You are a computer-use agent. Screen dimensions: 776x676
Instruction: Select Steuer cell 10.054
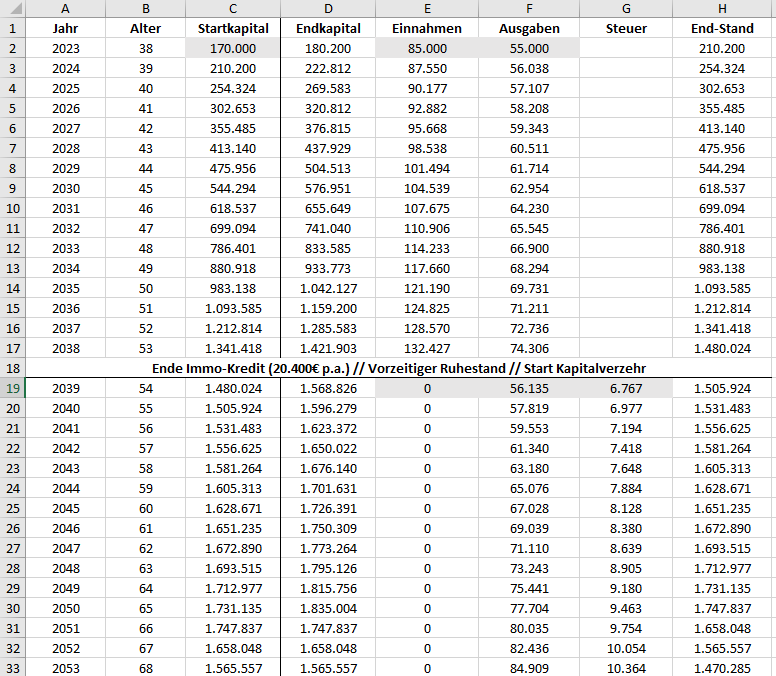click(626, 648)
